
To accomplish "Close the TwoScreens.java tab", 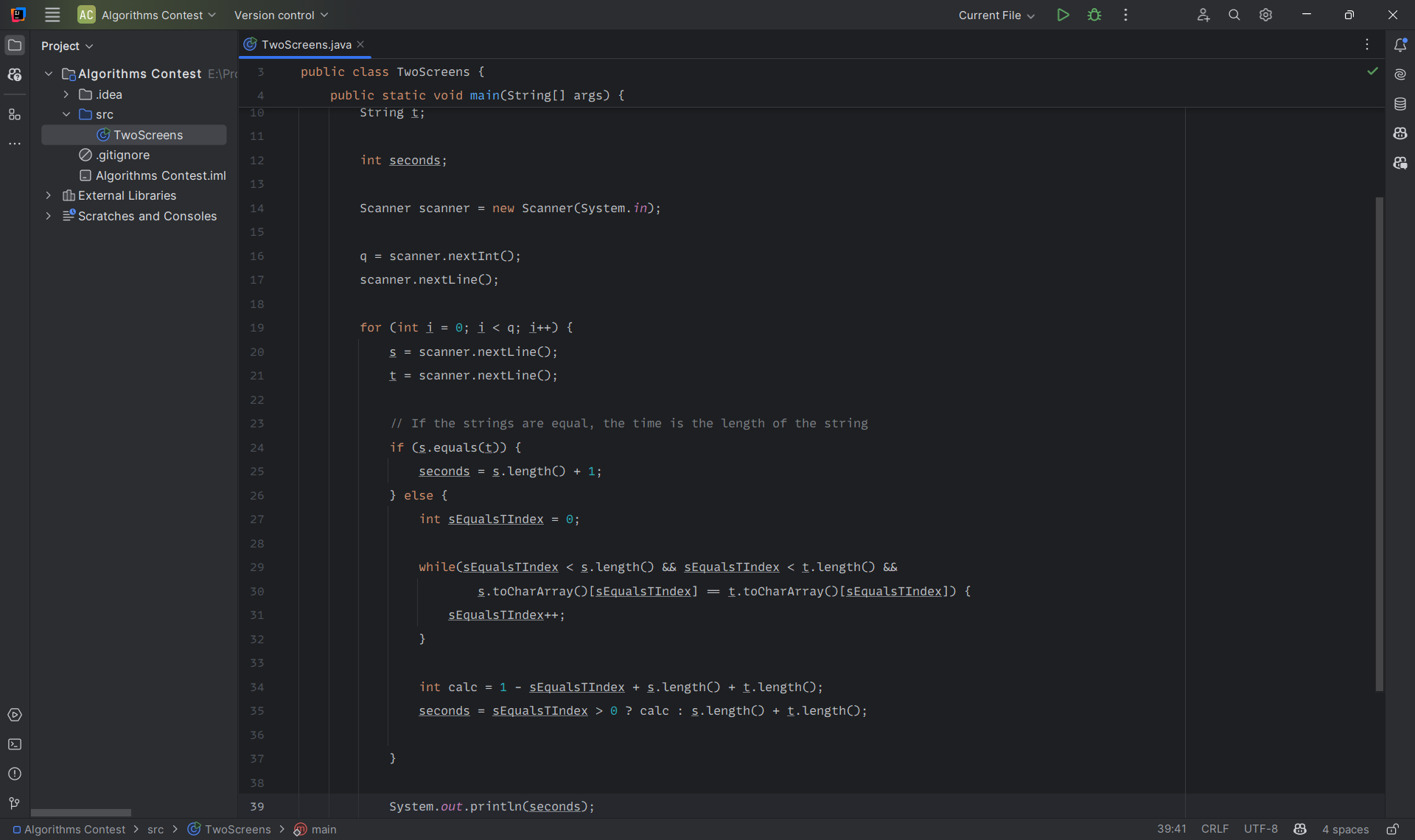I will [360, 44].
